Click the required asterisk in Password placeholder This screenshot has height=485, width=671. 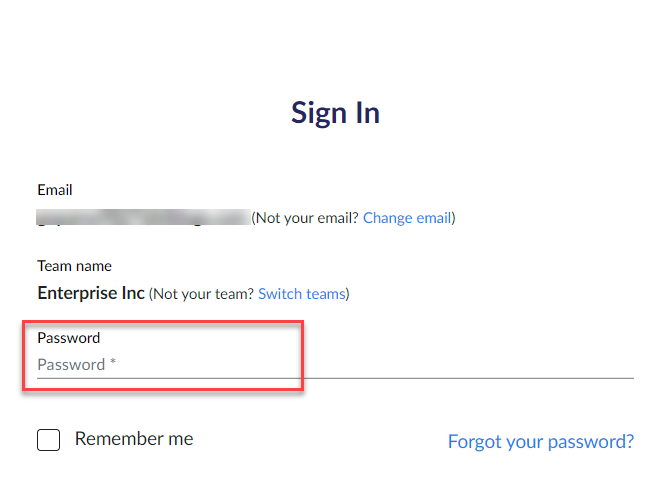[x=113, y=362]
